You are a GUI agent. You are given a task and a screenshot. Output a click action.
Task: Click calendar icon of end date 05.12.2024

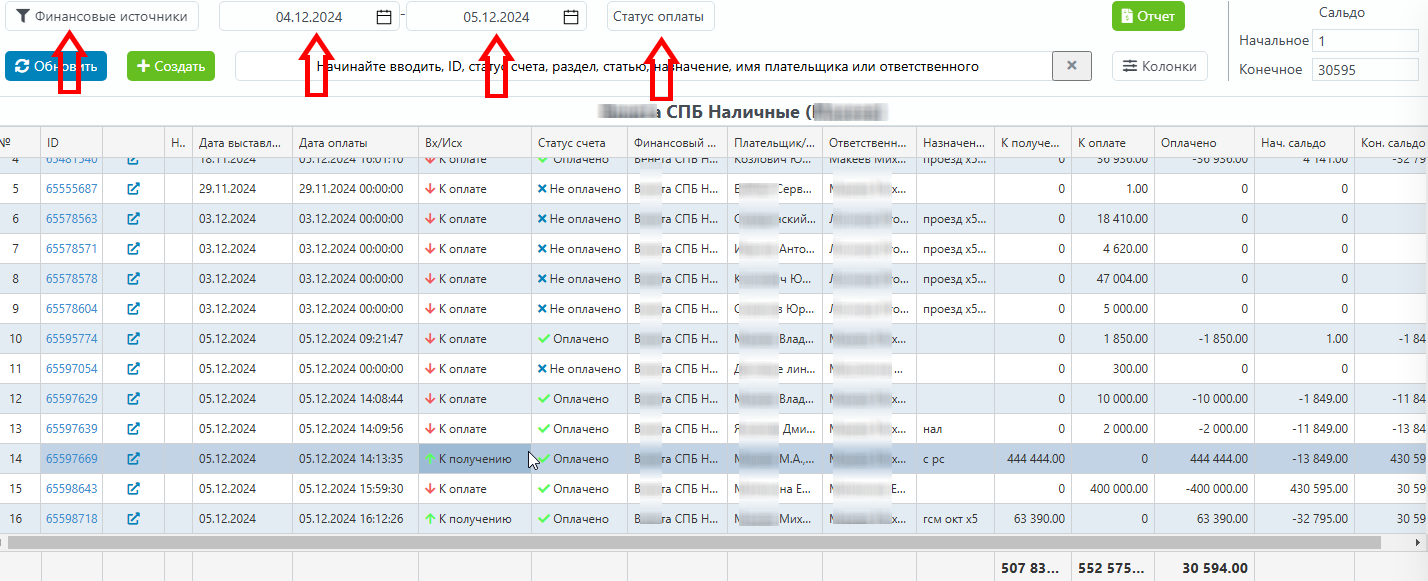[571, 17]
